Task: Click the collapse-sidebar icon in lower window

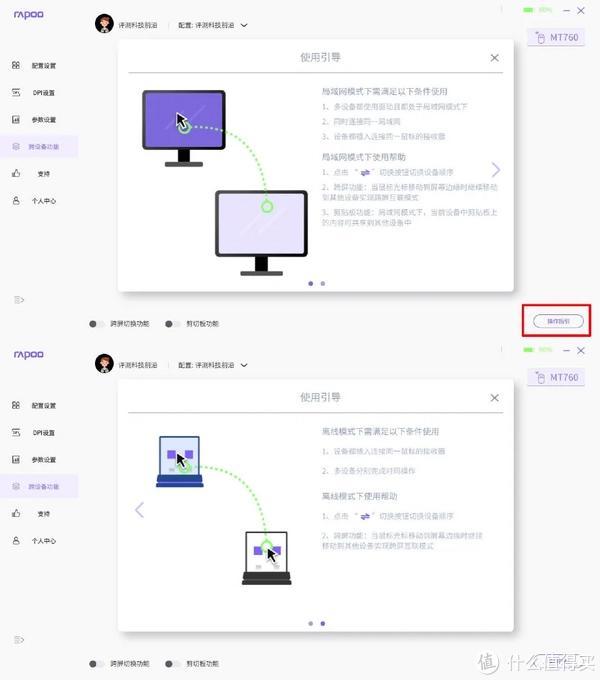Action: tap(19, 640)
